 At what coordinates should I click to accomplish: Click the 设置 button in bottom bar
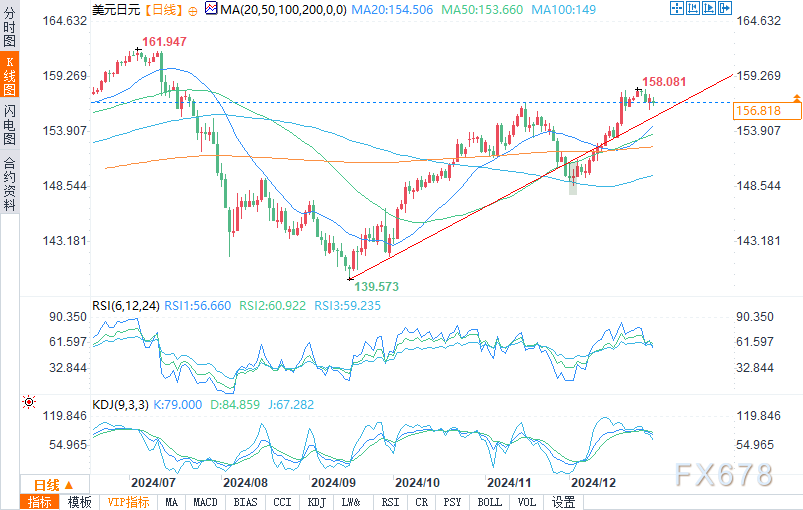click(x=563, y=502)
